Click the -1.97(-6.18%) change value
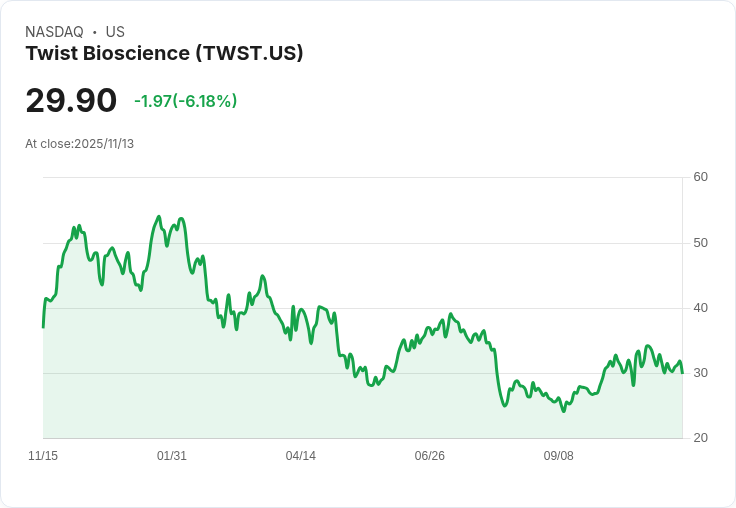Viewport: 736px width, 508px height. pyautogui.click(x=185, y=101)
